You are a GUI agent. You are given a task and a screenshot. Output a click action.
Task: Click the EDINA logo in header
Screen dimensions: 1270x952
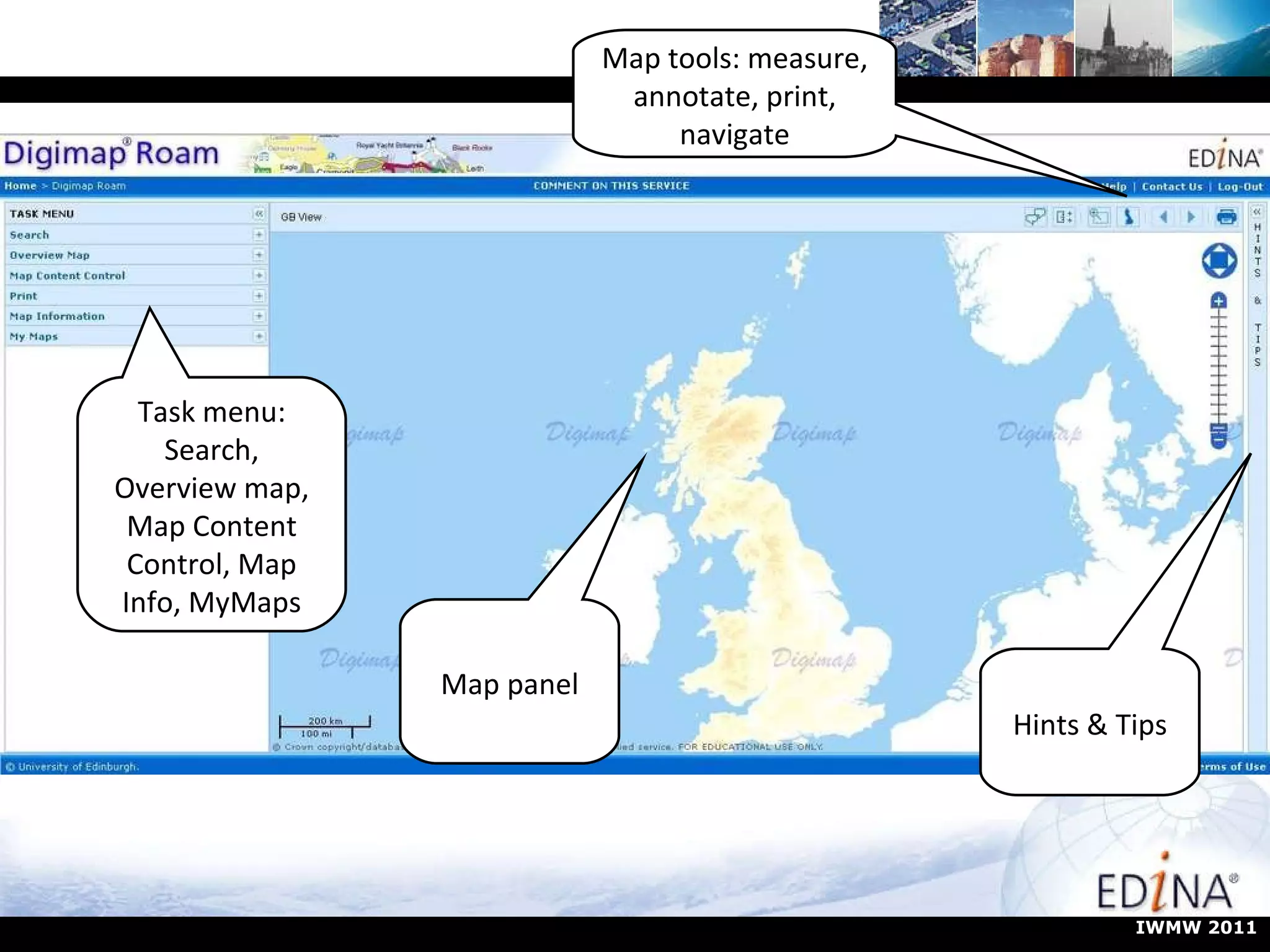point(1225,155)
